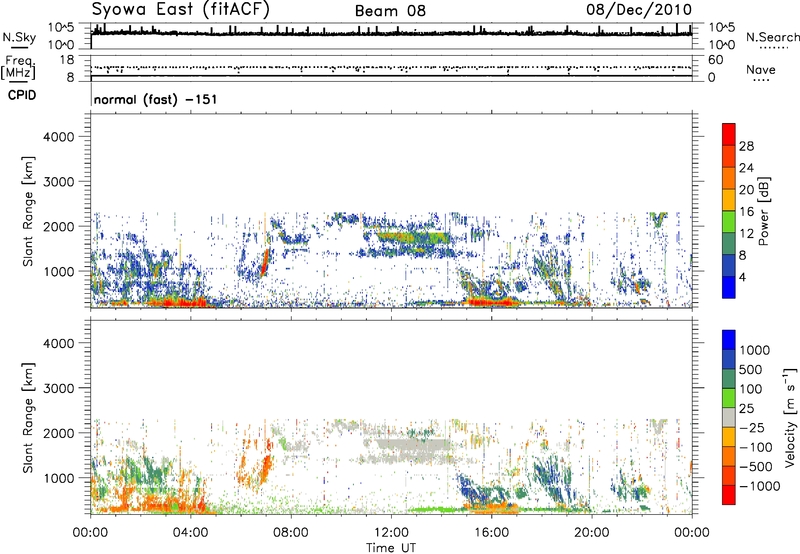Click "Slant Range [km]" label of power panel
Screen dimensions: 800x554
[28, 211]
